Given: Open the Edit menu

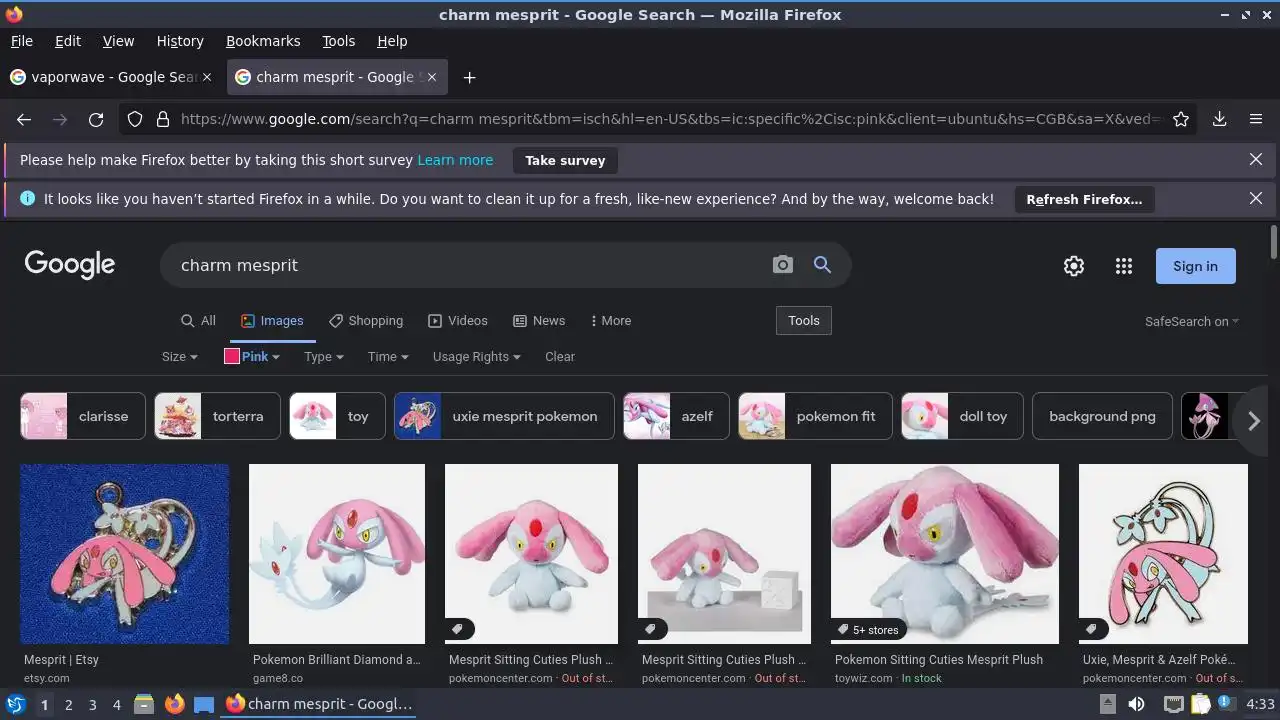Looking at the screenshot, I should pyautogui.click(x=68, y=41).
